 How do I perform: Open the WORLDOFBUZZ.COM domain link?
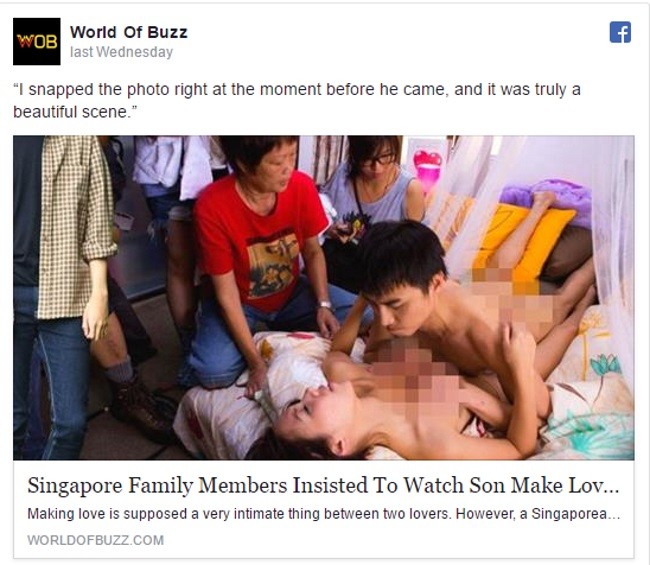point(96,540)
